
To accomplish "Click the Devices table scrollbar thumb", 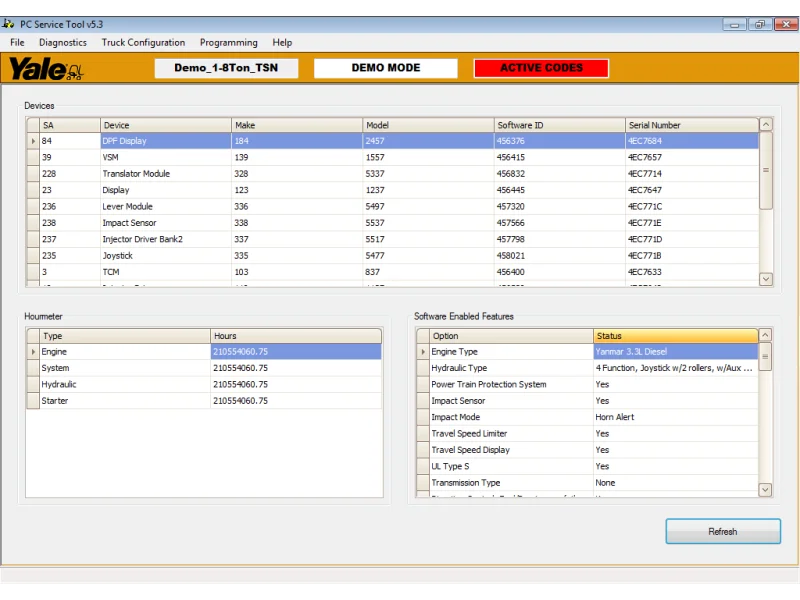I will click(766, 170).
